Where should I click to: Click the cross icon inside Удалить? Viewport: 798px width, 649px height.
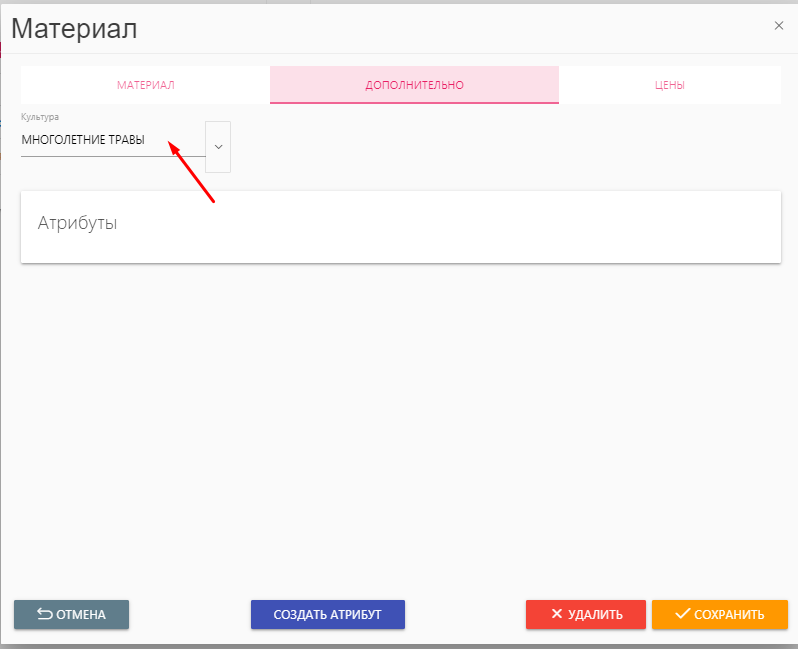pos(556,614)
